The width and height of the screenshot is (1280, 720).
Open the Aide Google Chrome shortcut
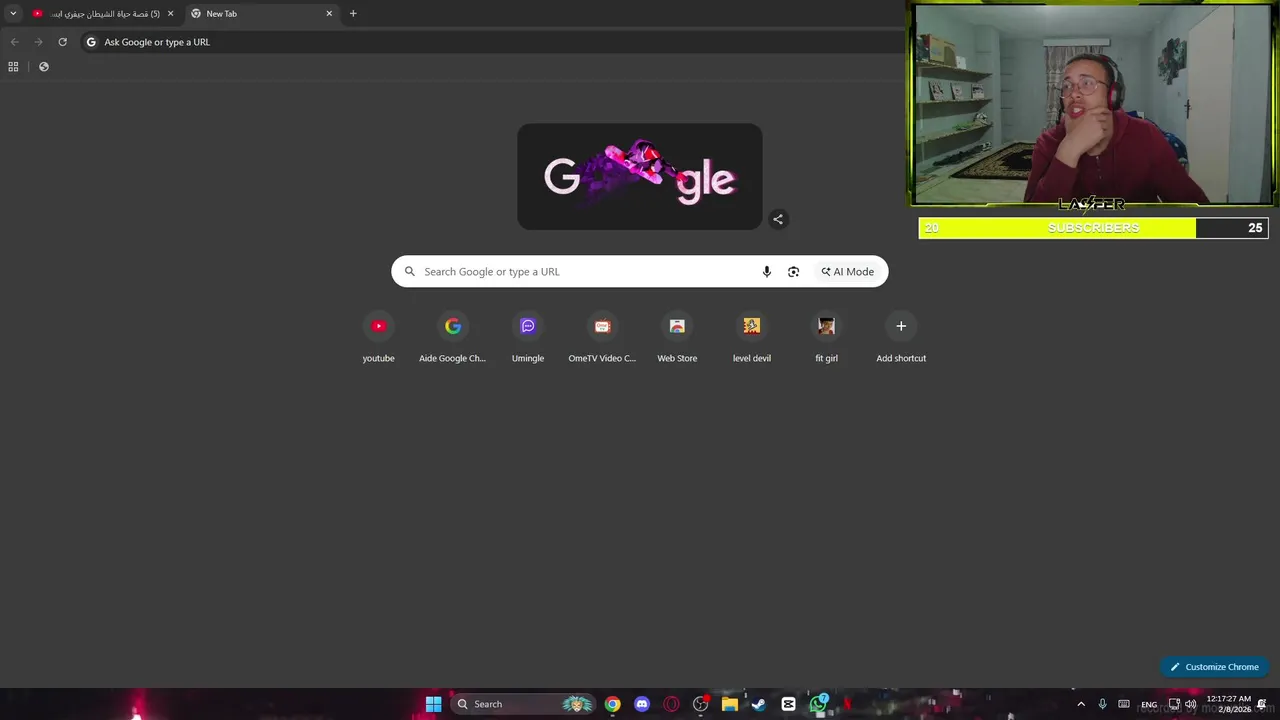[453, 338]
